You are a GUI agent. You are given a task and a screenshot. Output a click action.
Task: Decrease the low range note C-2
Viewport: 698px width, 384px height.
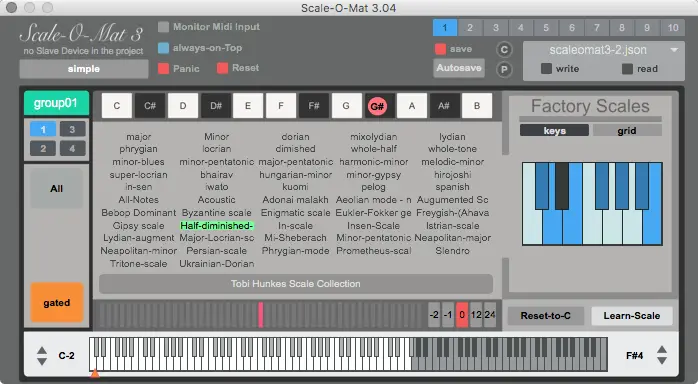(x=42, y=361)
